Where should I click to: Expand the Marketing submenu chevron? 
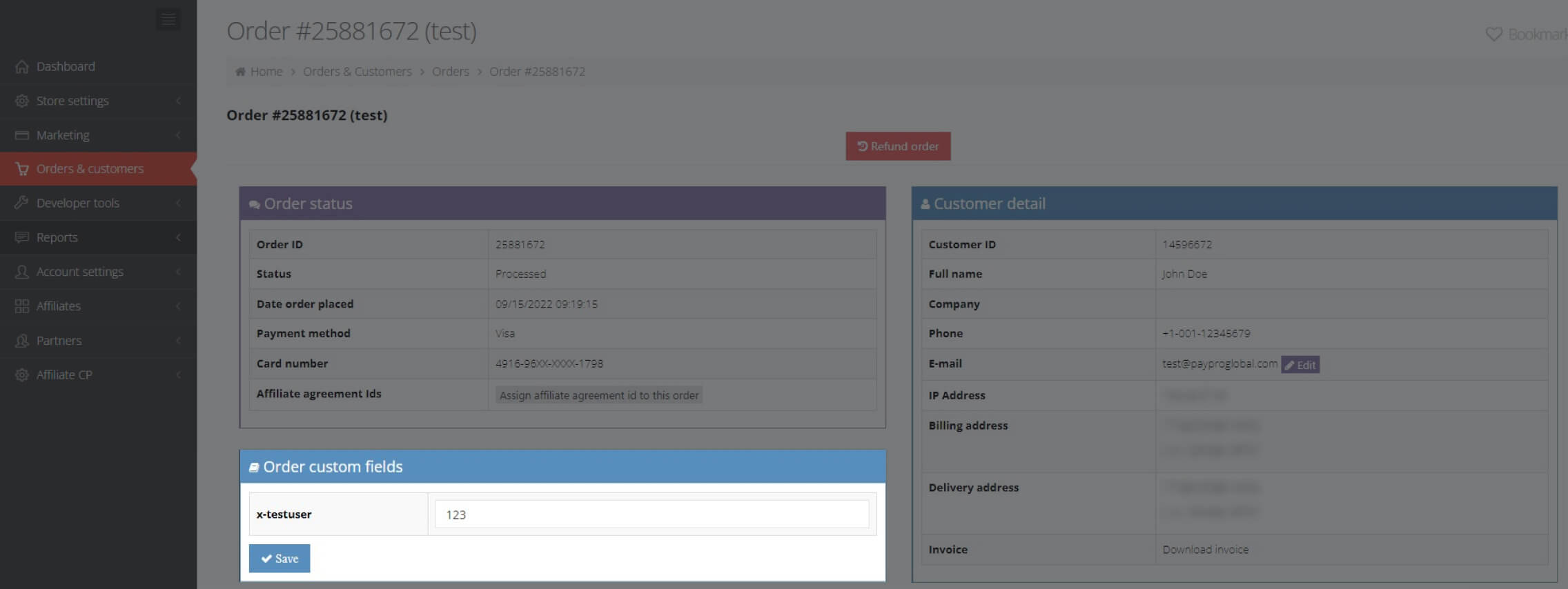[x=179, y=135]
